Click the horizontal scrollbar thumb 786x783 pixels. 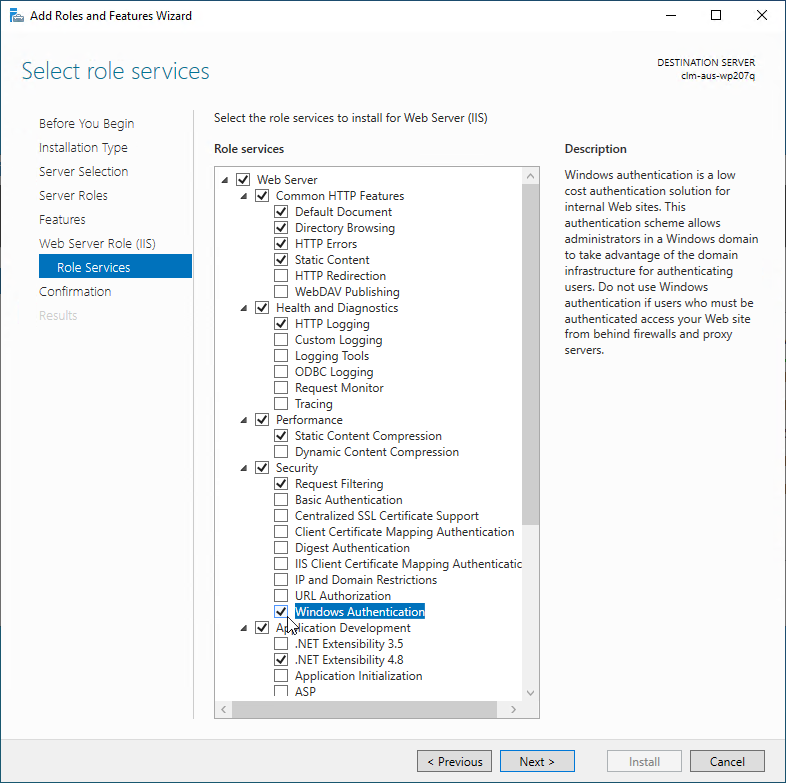364,709
